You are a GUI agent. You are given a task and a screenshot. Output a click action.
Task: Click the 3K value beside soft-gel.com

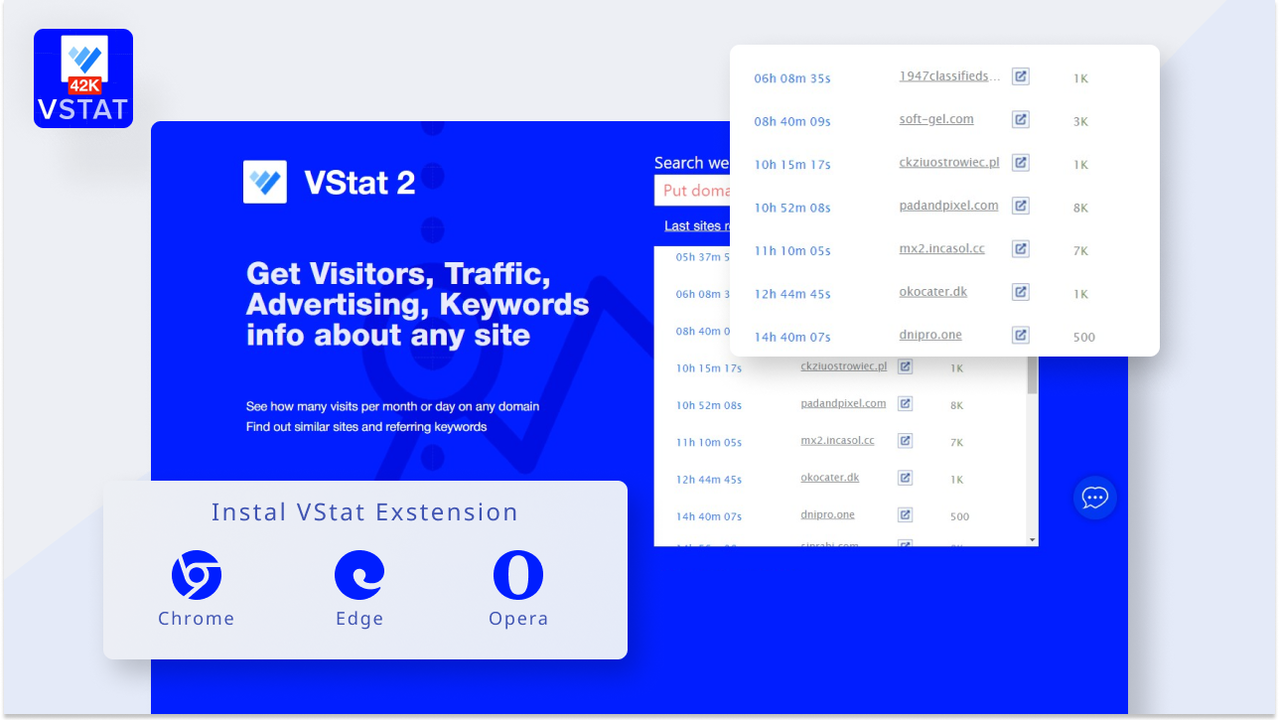(1081, 122)
